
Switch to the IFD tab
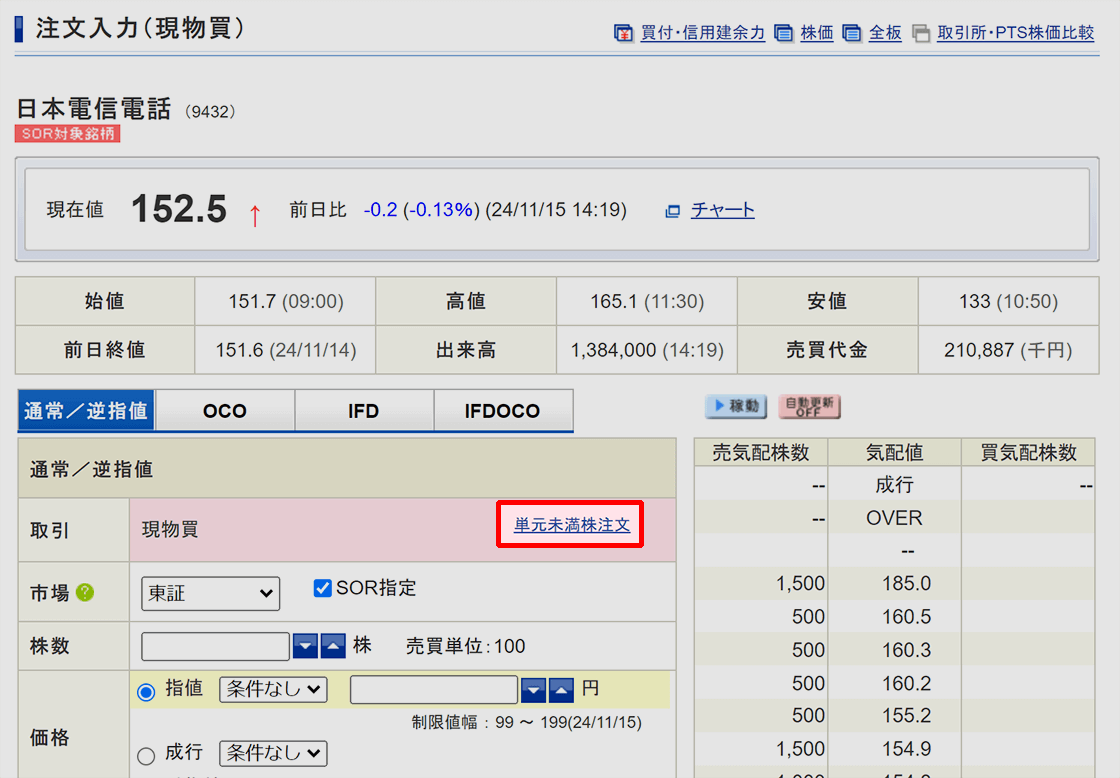tap(364, 411)
